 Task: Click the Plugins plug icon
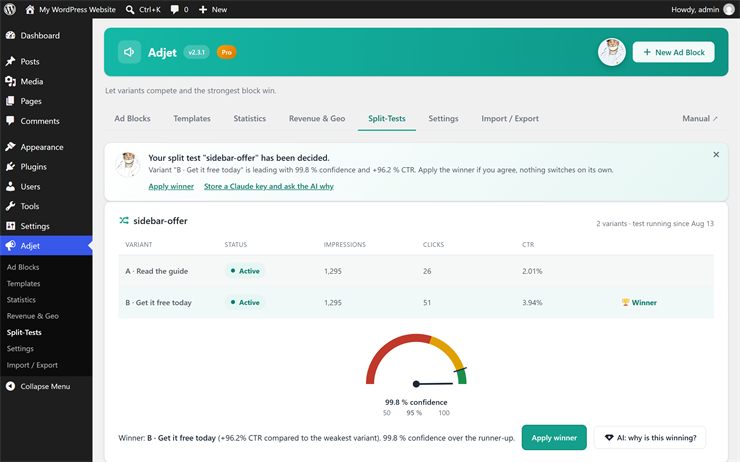[10, 167]
